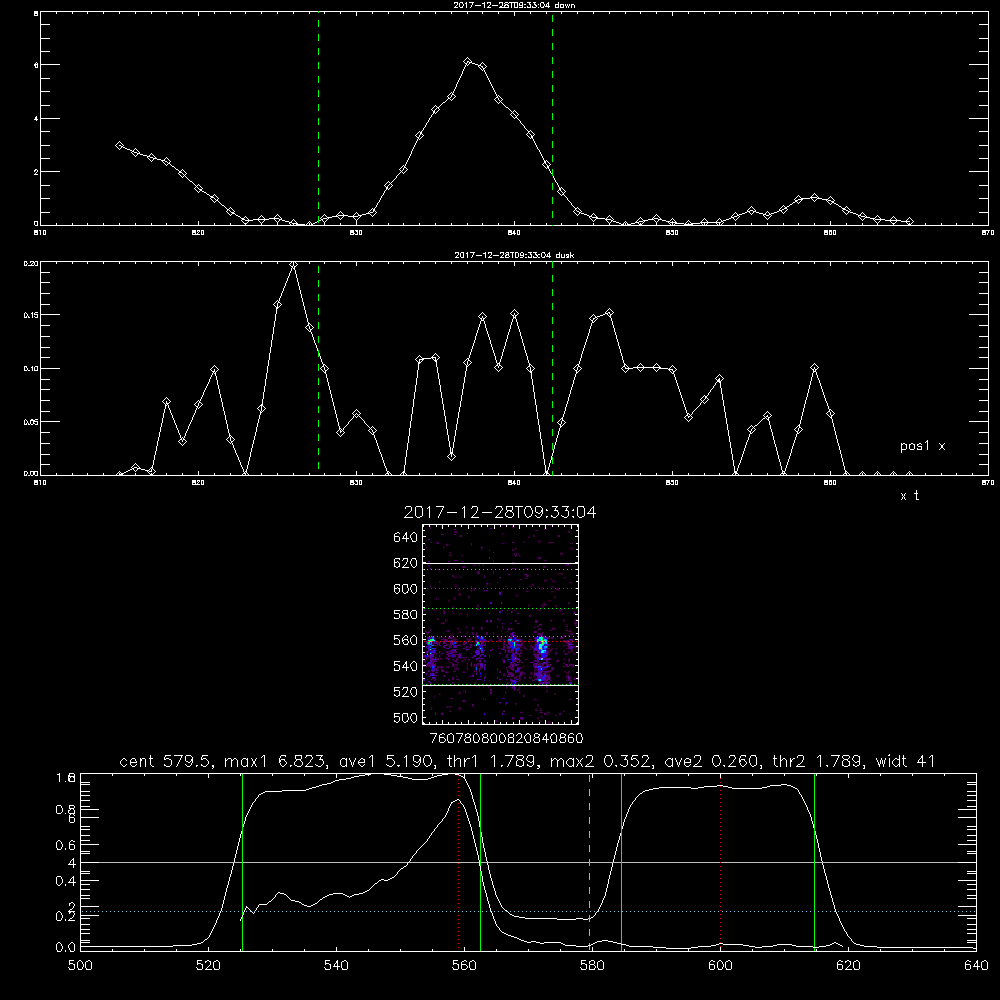The image size is (1000, 1000).
Task: Click the cyan dotted threshold line in bottom plot
Action: coord(528,911)
